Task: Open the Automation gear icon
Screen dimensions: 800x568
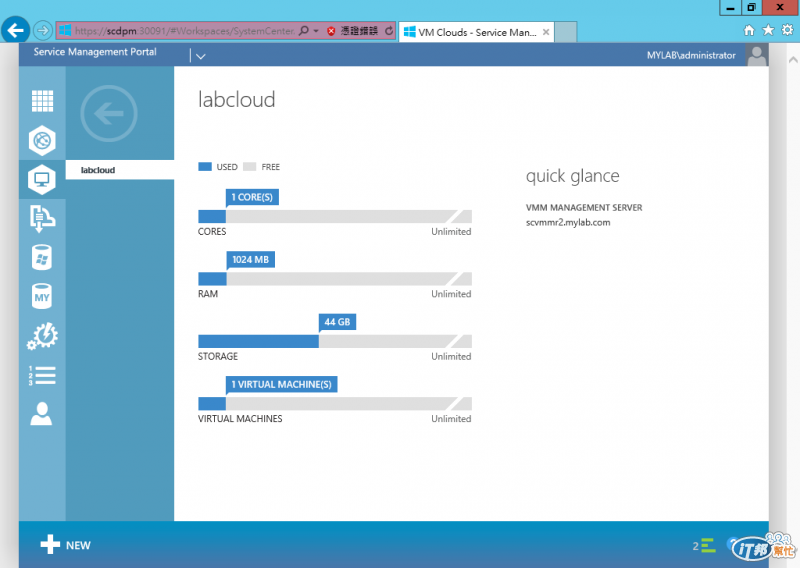Action: (x=42, y=336)
